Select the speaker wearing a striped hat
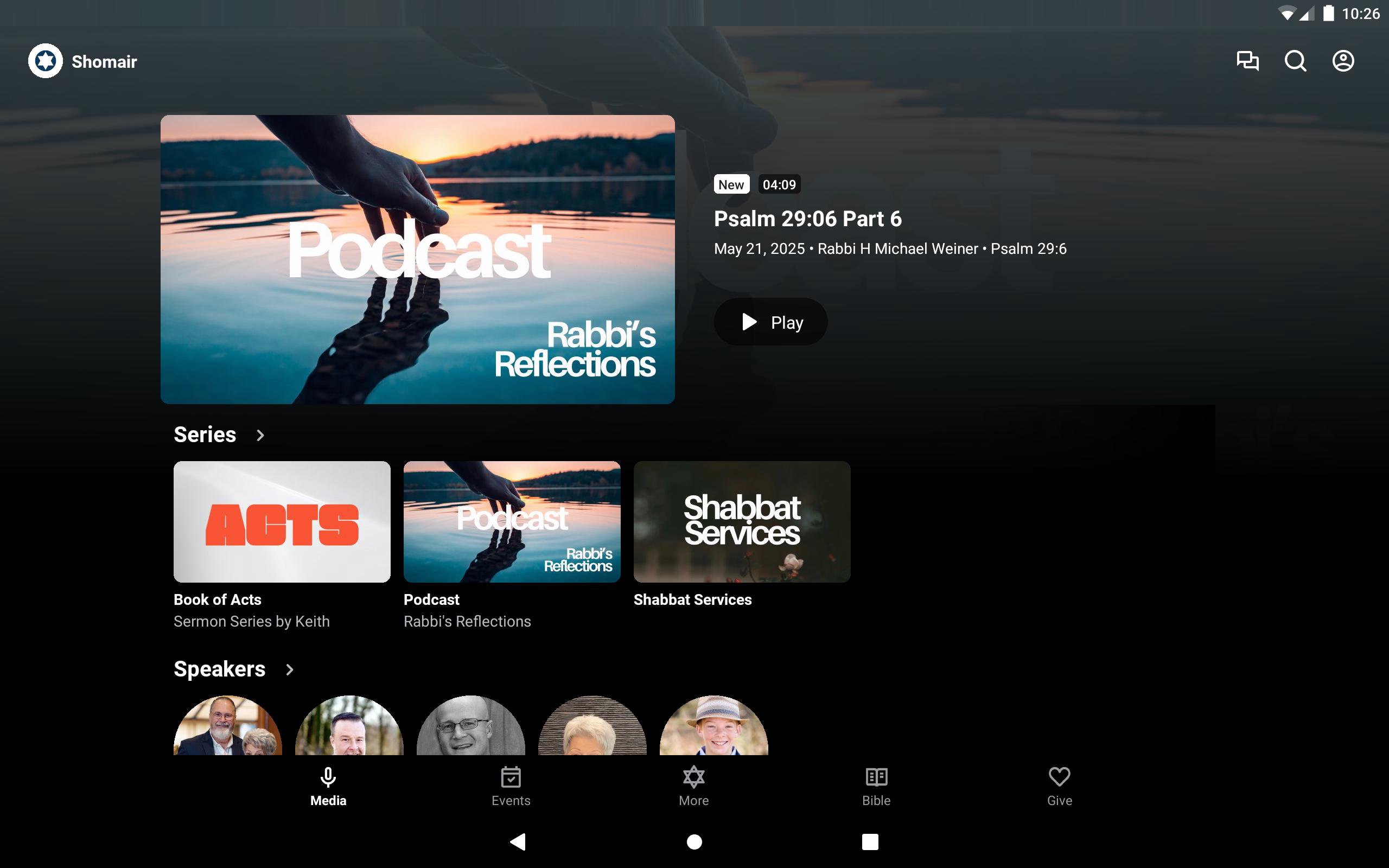1389x868 pixels. coord(713,726)
